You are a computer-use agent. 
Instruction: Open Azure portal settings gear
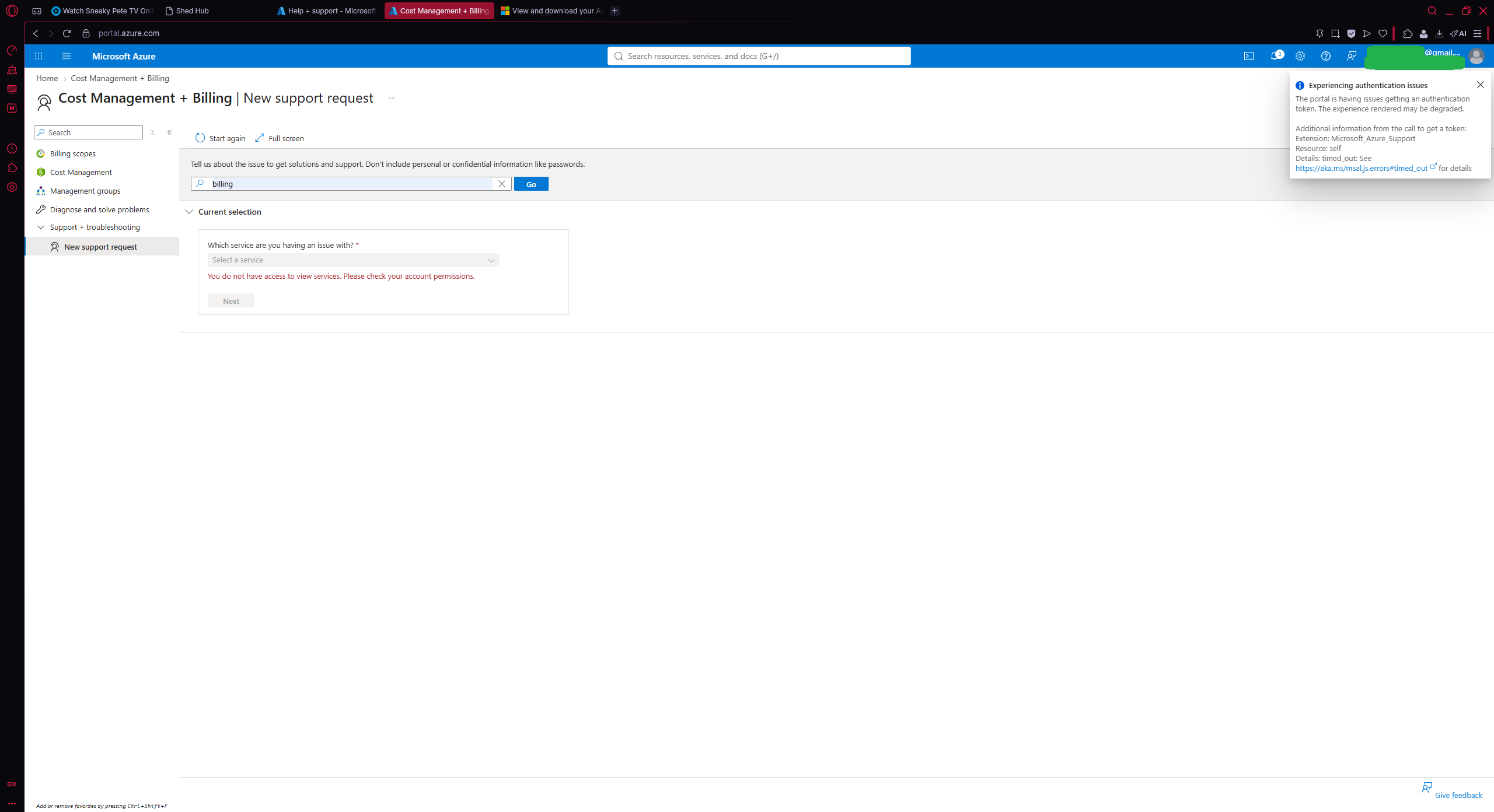[1300, 56]
